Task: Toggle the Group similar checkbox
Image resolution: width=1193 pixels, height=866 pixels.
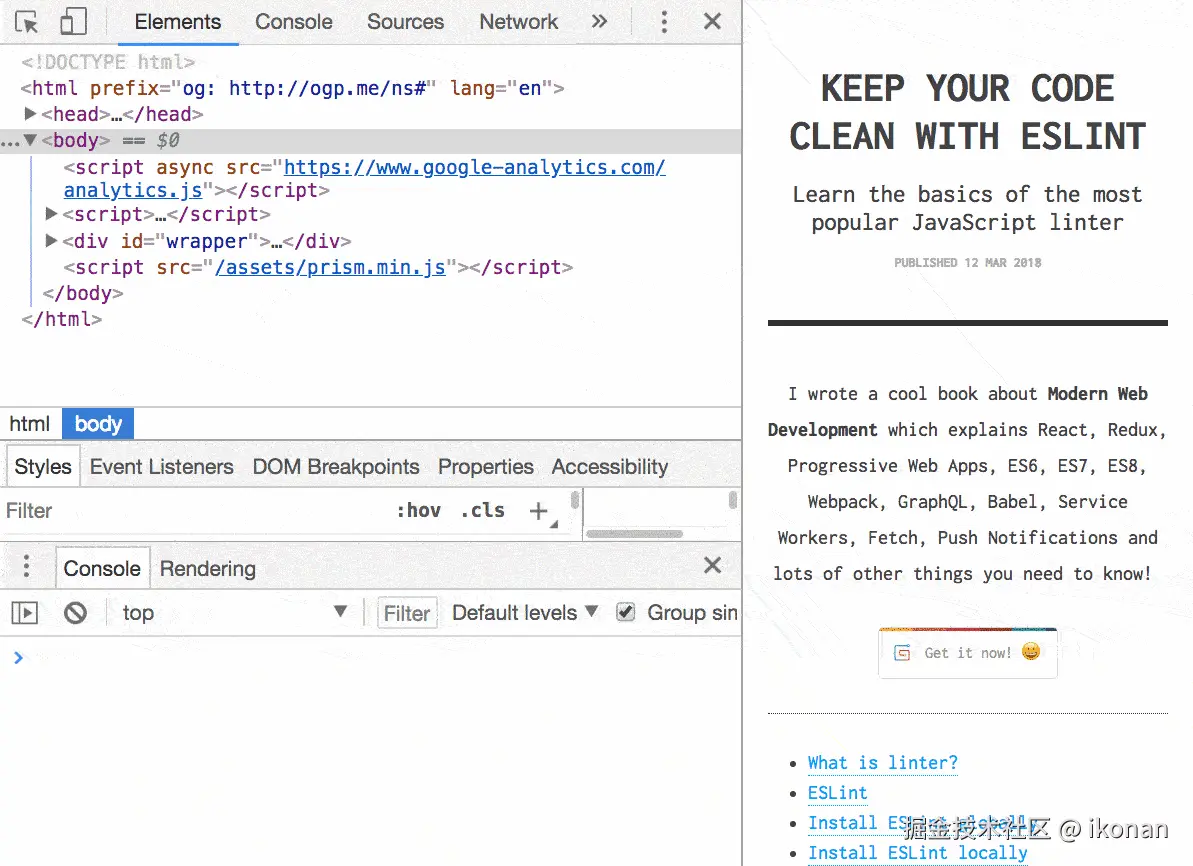Action: [625, 612]
